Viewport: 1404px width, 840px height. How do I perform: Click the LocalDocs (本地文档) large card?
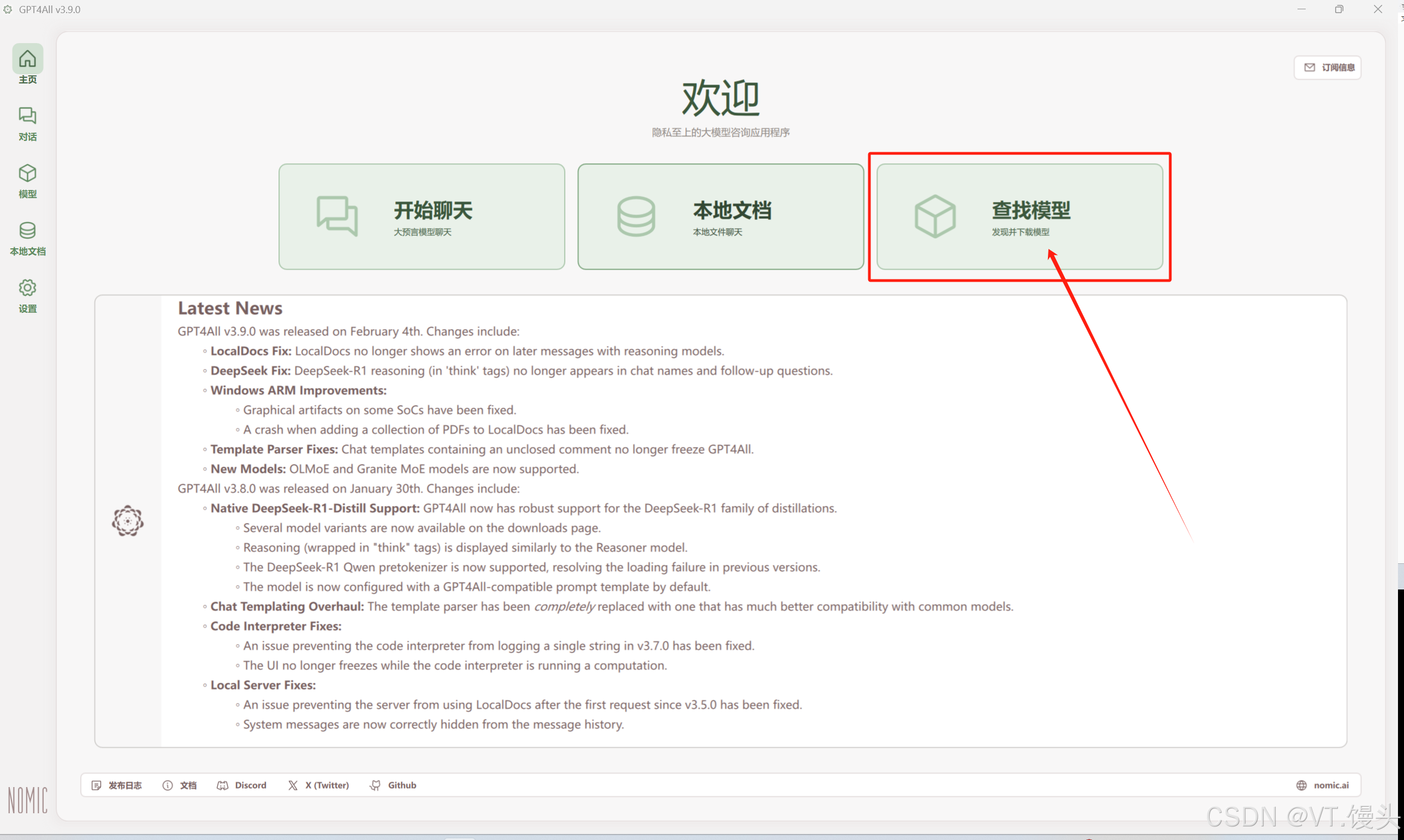(x=720, y=216)
